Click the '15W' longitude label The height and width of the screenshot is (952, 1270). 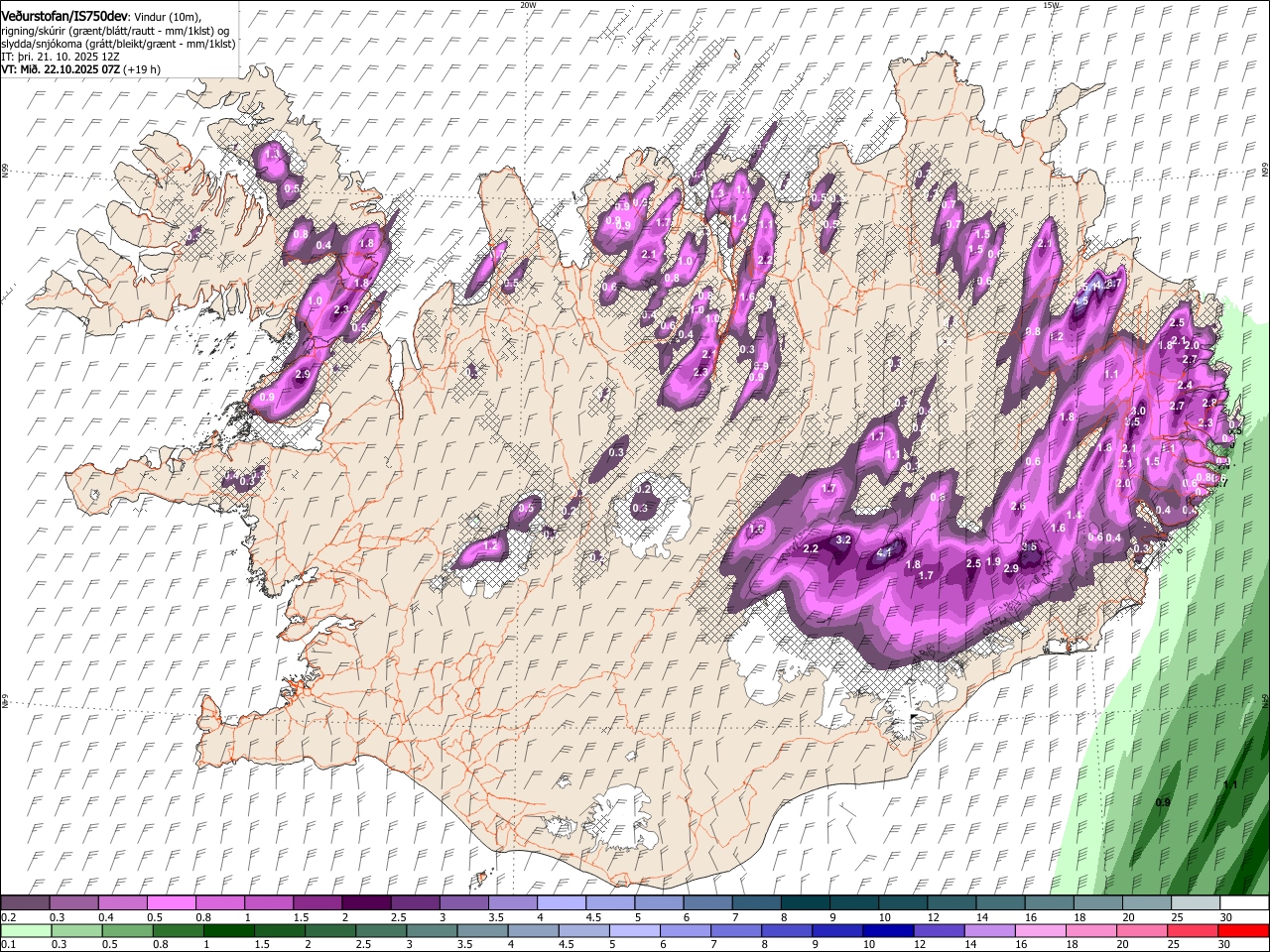coord(1051,5)
